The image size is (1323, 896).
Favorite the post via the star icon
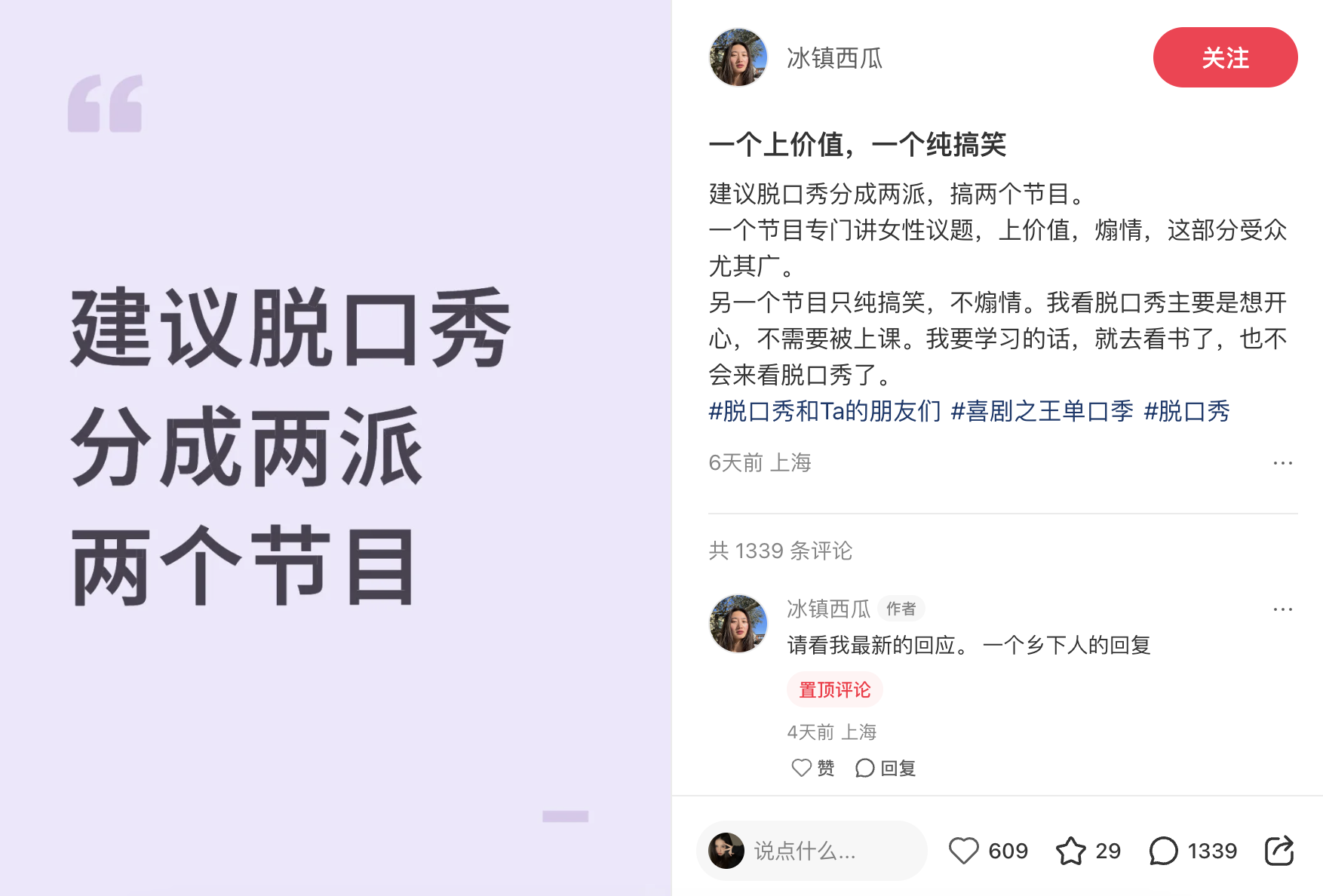coord(1070,851)
